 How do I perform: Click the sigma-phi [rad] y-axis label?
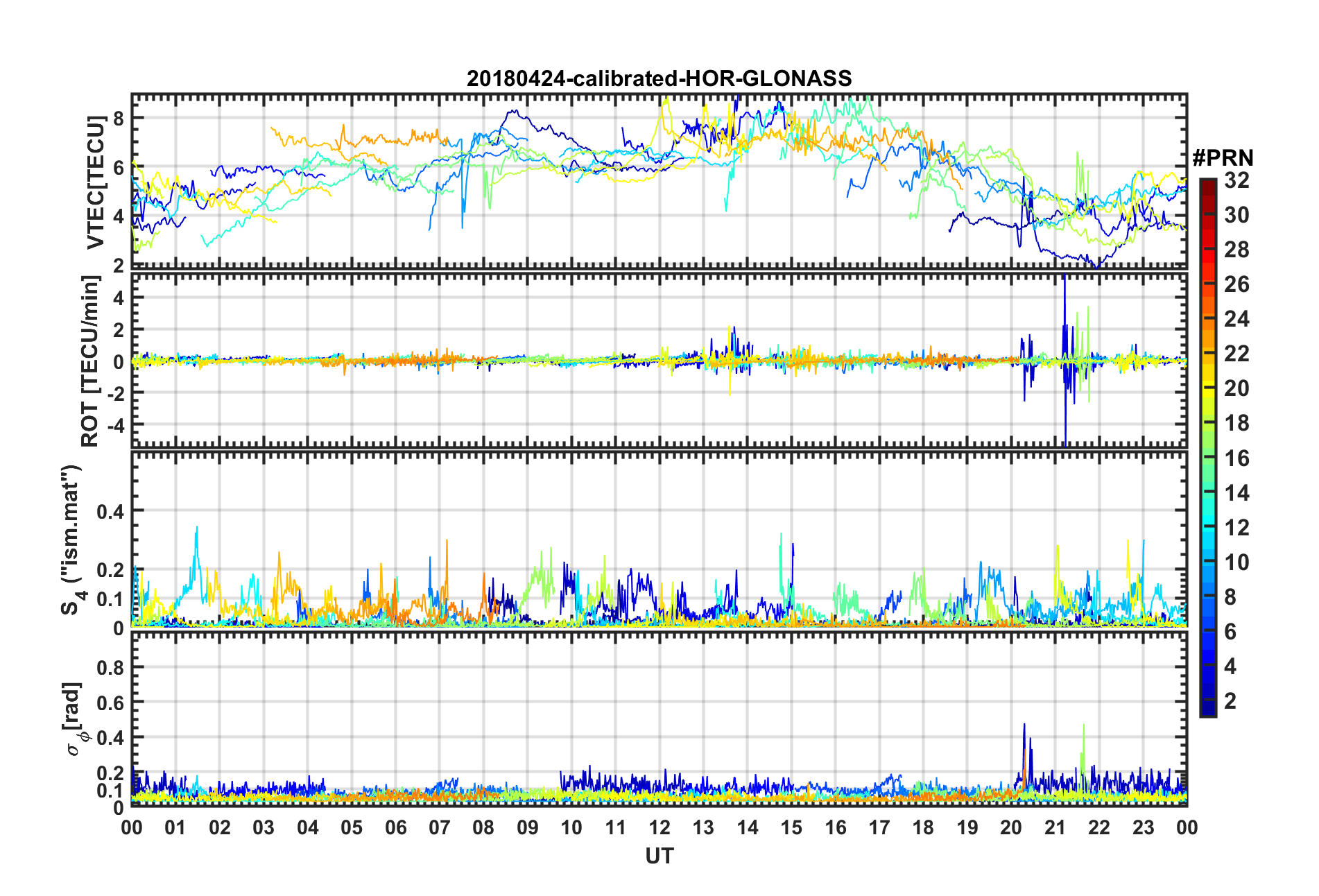pyautogui.click(x=74, y=719)
